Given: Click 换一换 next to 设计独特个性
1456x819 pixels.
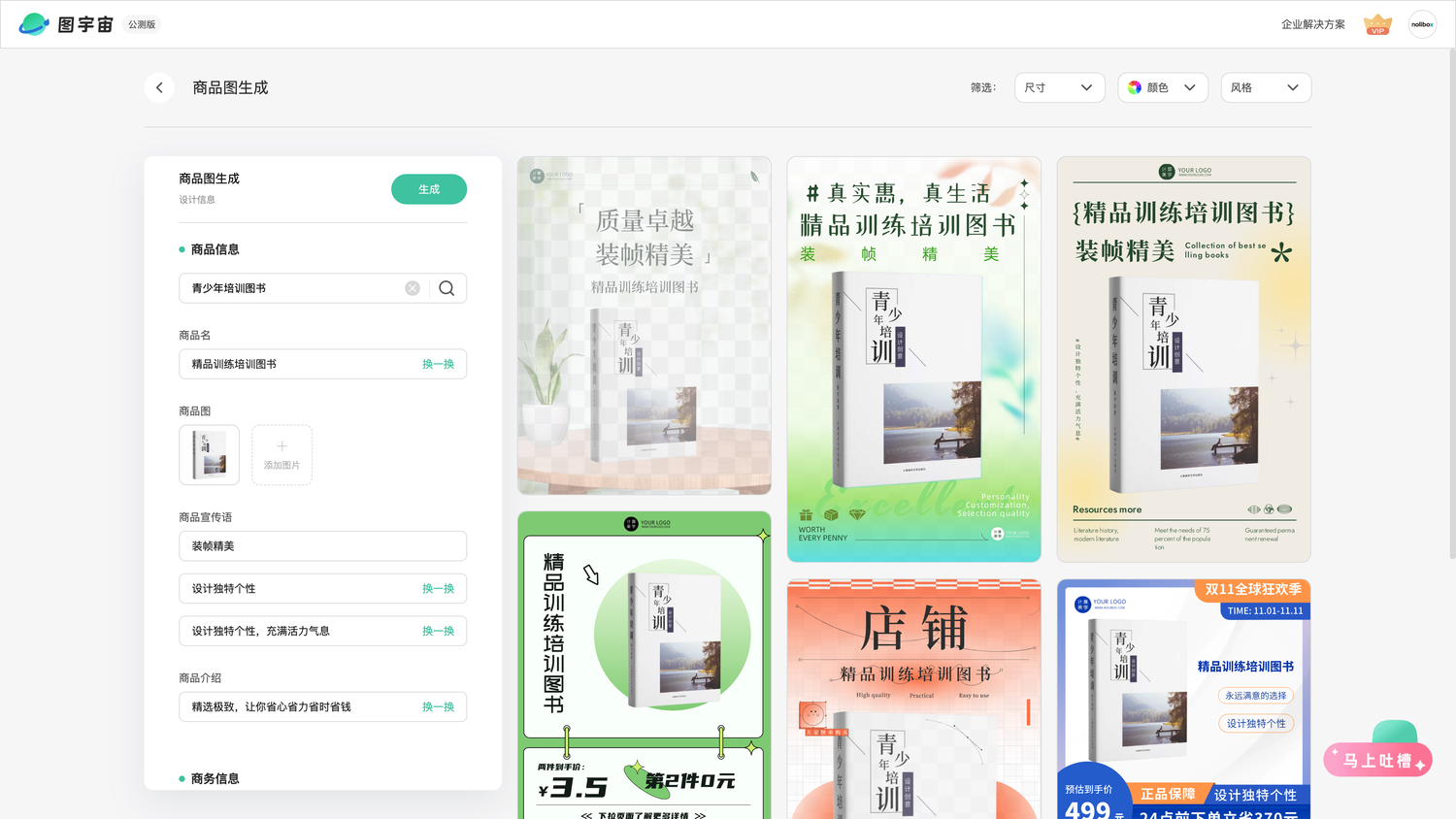Looking at the screenshot, I should [x=438, y=588].
